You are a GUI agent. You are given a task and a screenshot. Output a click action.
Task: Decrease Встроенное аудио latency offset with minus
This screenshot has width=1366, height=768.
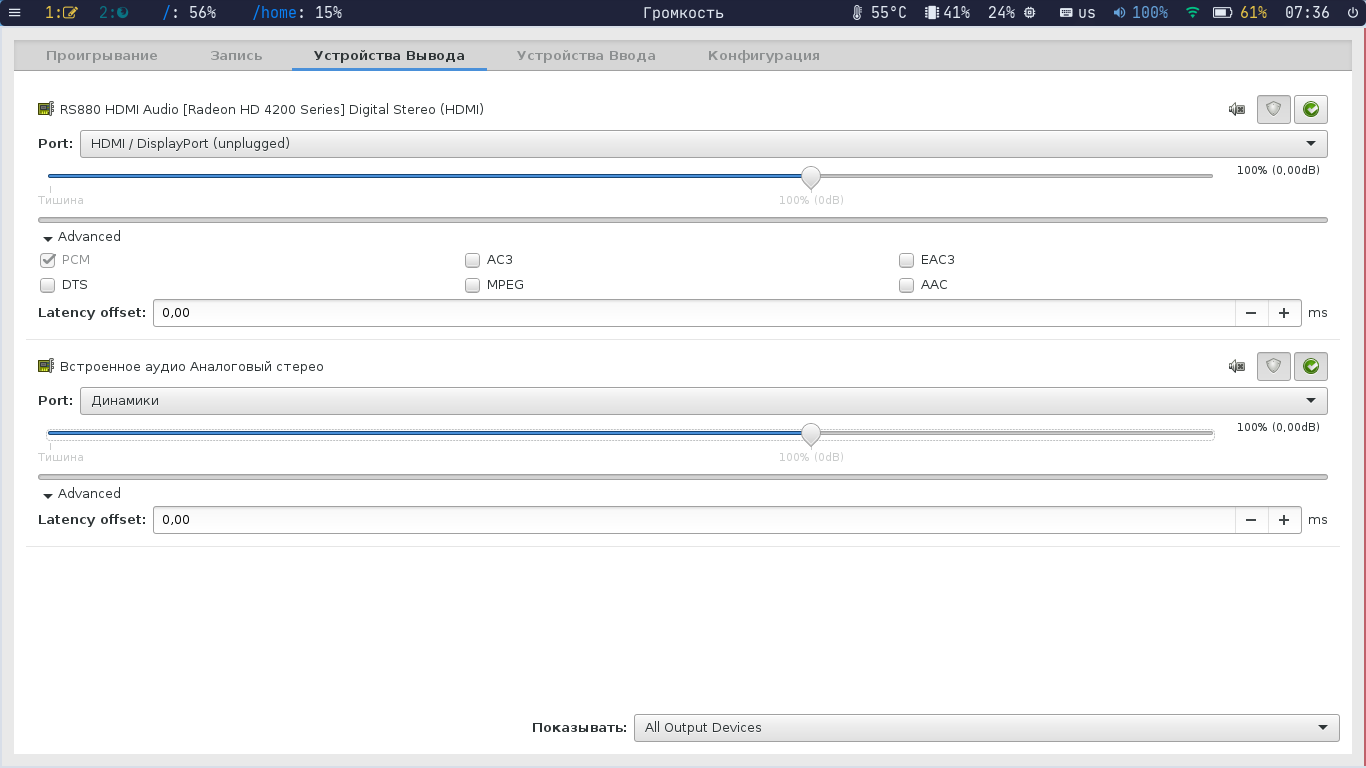pyautogui.click(x=1251, y=520)
